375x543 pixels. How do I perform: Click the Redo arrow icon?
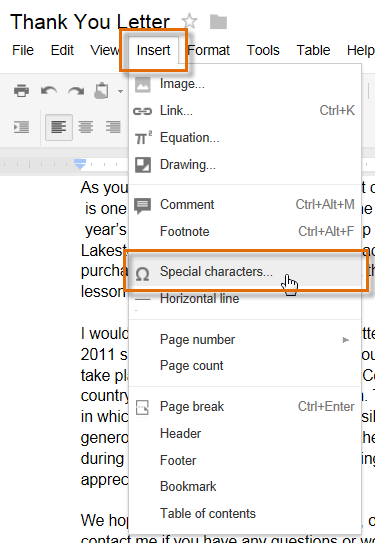pos(76,91)
